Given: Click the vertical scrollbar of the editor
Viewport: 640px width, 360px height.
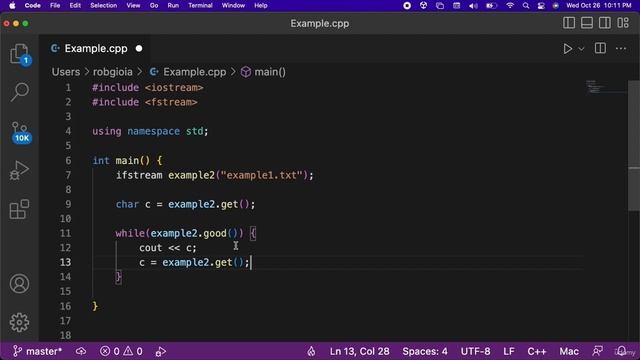Looking at the screenshot, I should coord(634,146).
